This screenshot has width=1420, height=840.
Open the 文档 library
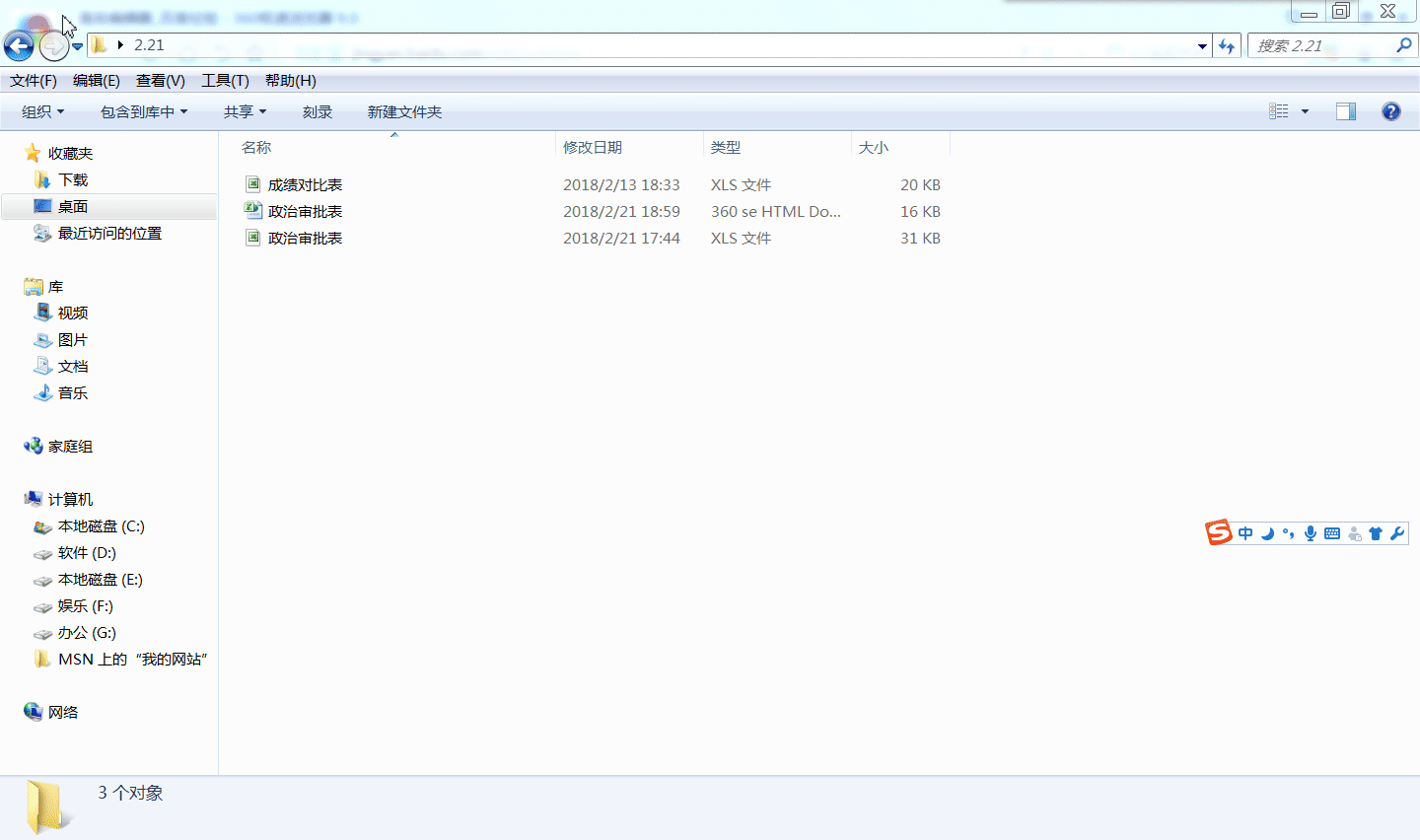[73, 367]
